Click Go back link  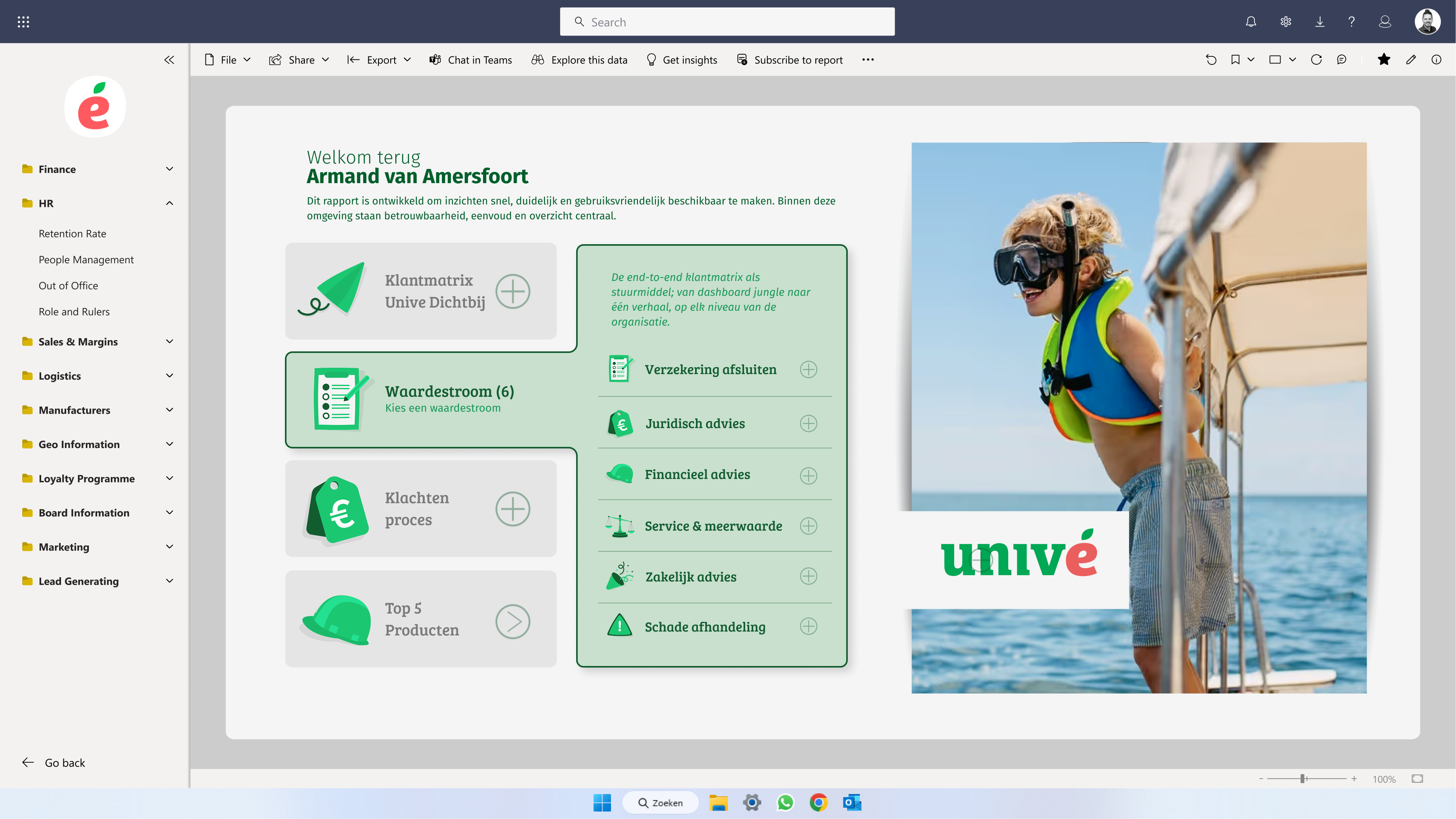pos(54,763)
